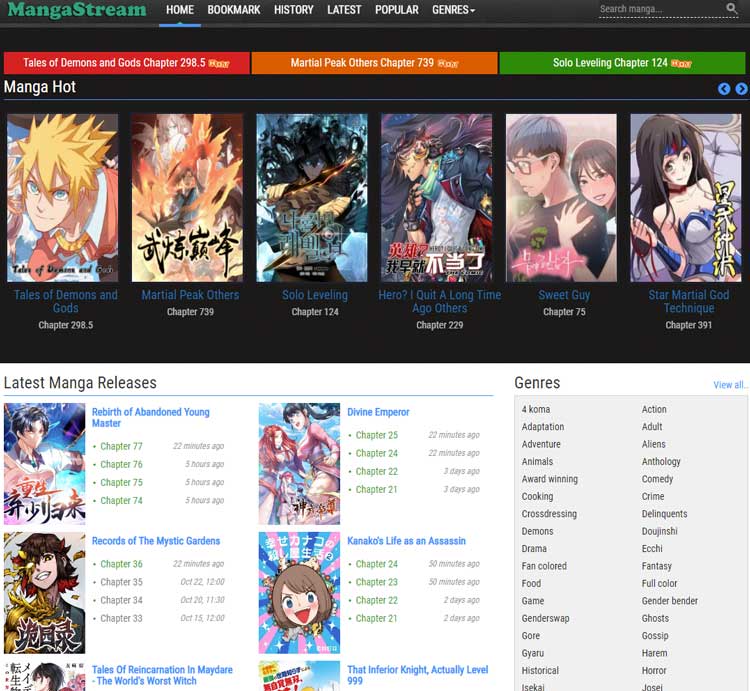Open Sweet Guy cover image
Screen dimensions: 750x691
click(x=562, y=197)
